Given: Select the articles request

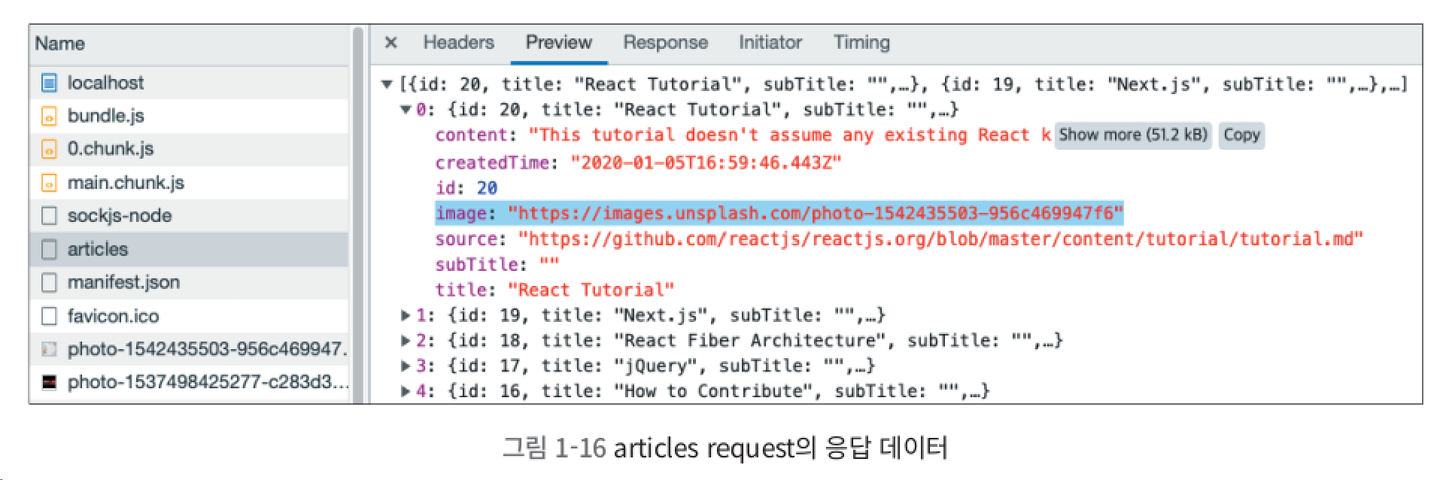Looking at the screenshot, I should [189, 249].
